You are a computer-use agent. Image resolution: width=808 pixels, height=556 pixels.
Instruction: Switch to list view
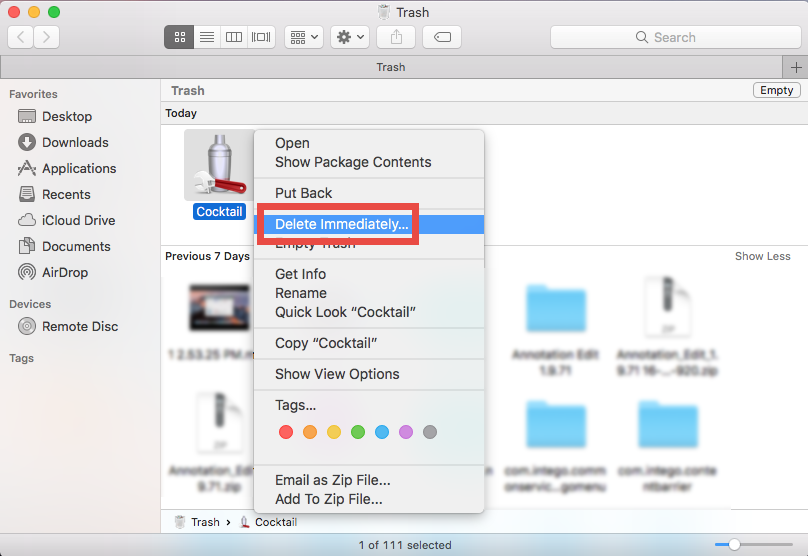click(x=207, y=37)
